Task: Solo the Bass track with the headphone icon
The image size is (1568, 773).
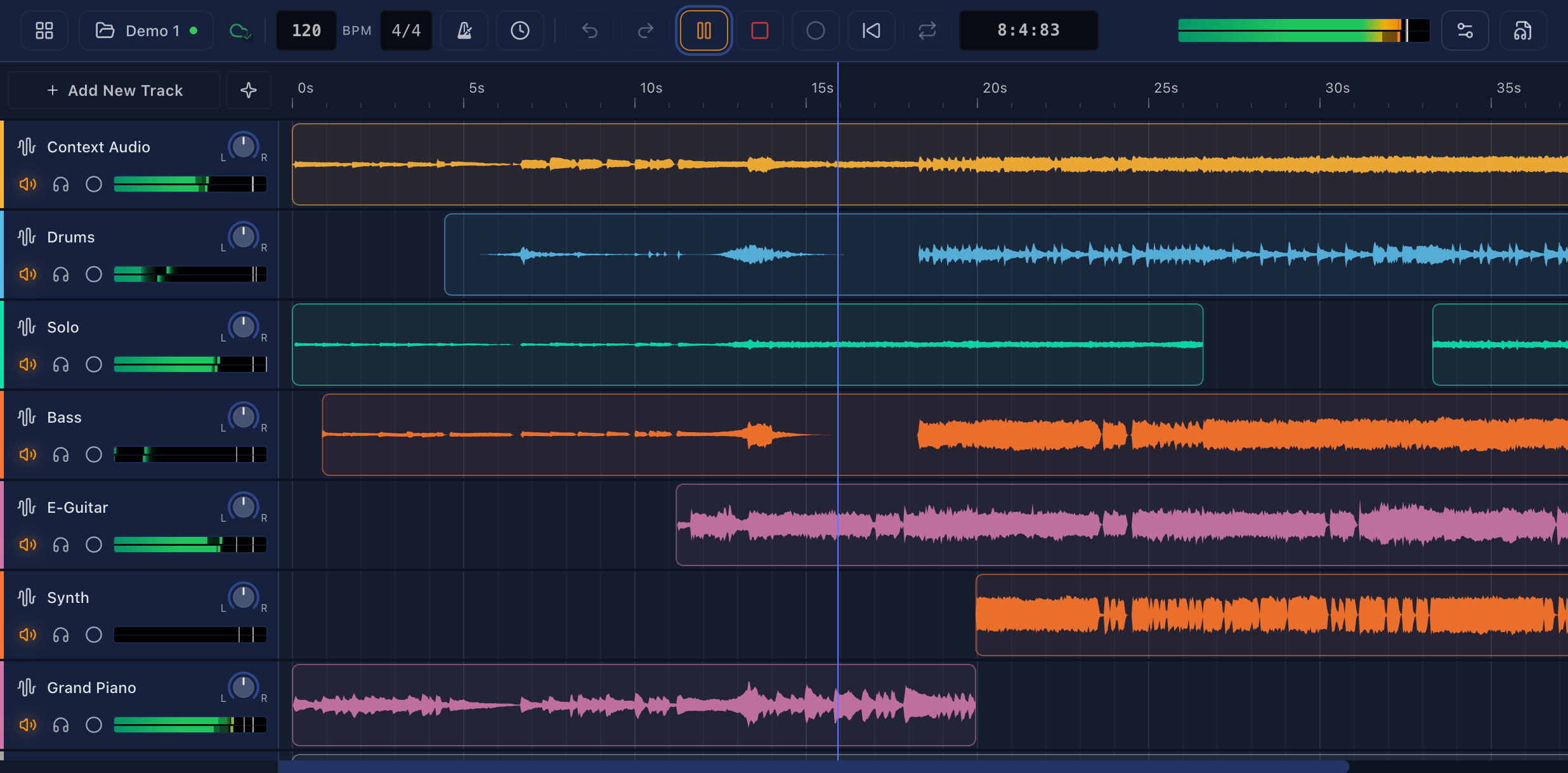Action: [x=61, y=454]
